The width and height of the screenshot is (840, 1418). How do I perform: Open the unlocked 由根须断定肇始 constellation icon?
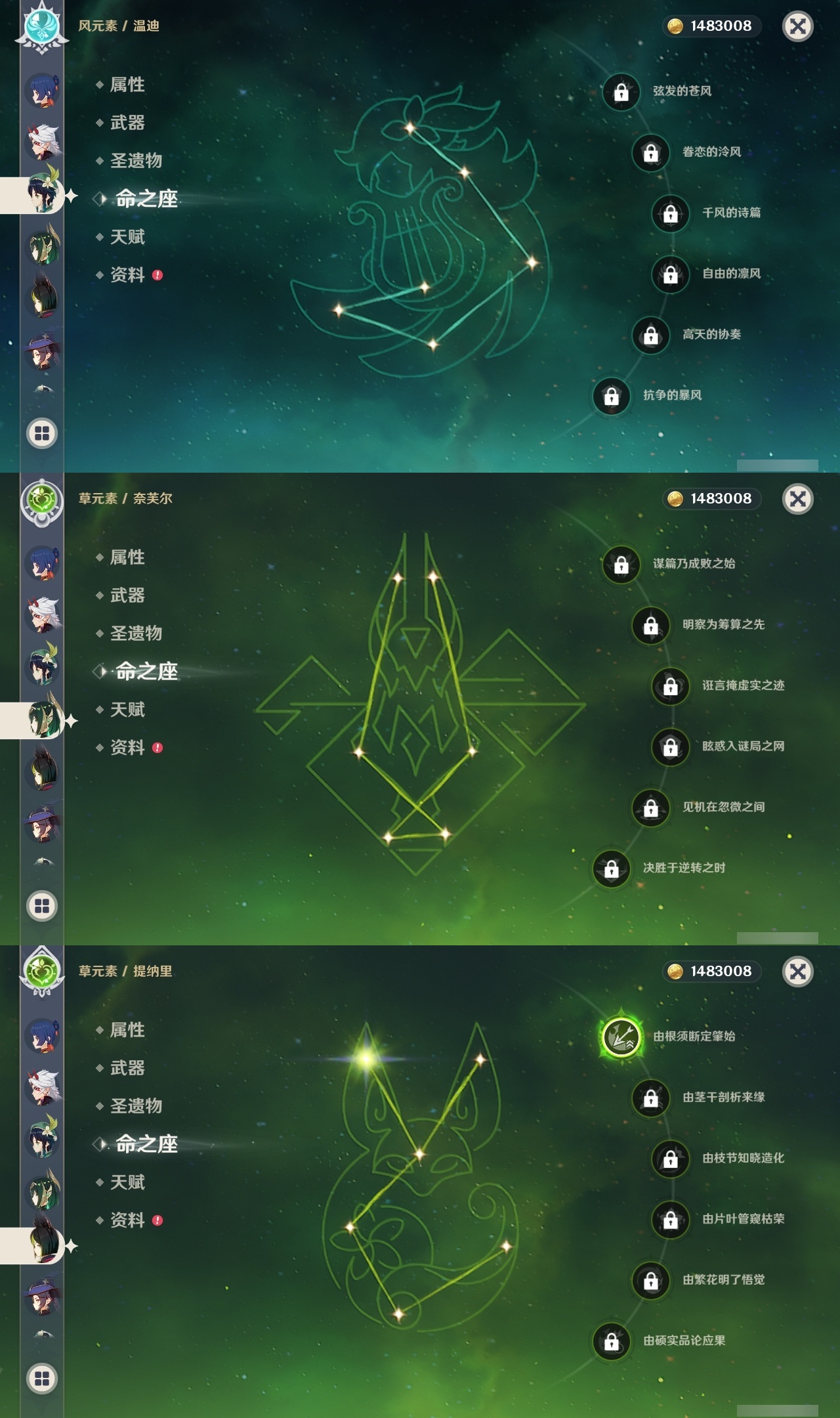click(x=621, y=1037)
